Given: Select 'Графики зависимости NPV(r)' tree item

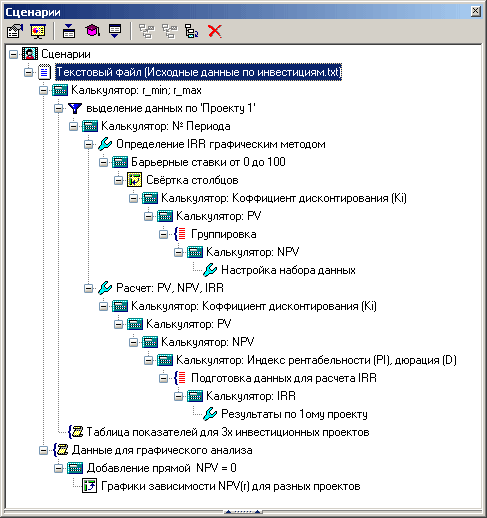Looking at the screenshot, I should [230, 486].
